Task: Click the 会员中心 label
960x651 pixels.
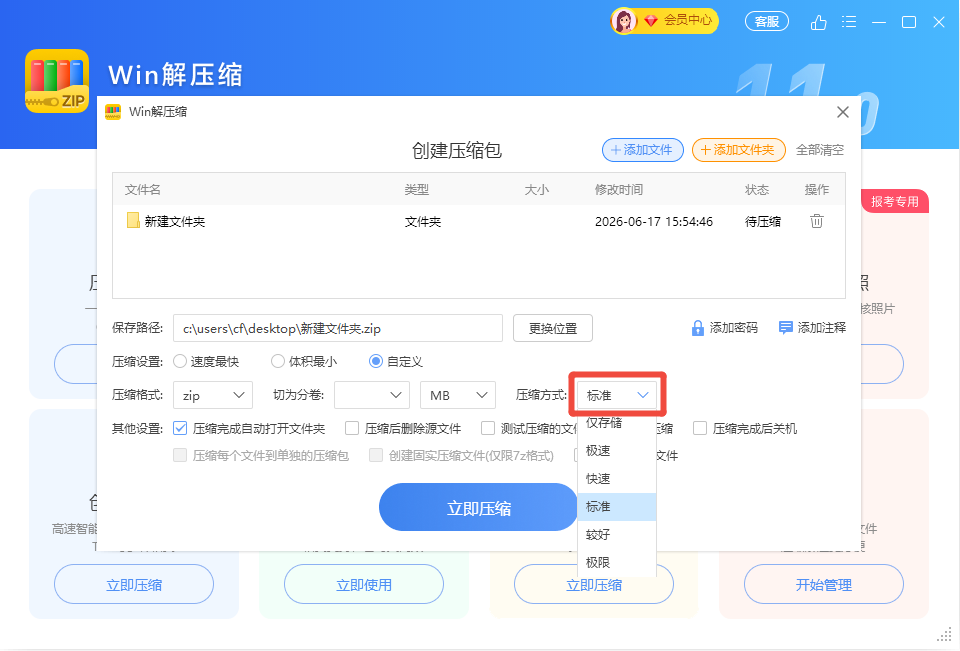Action: [688, 21]
